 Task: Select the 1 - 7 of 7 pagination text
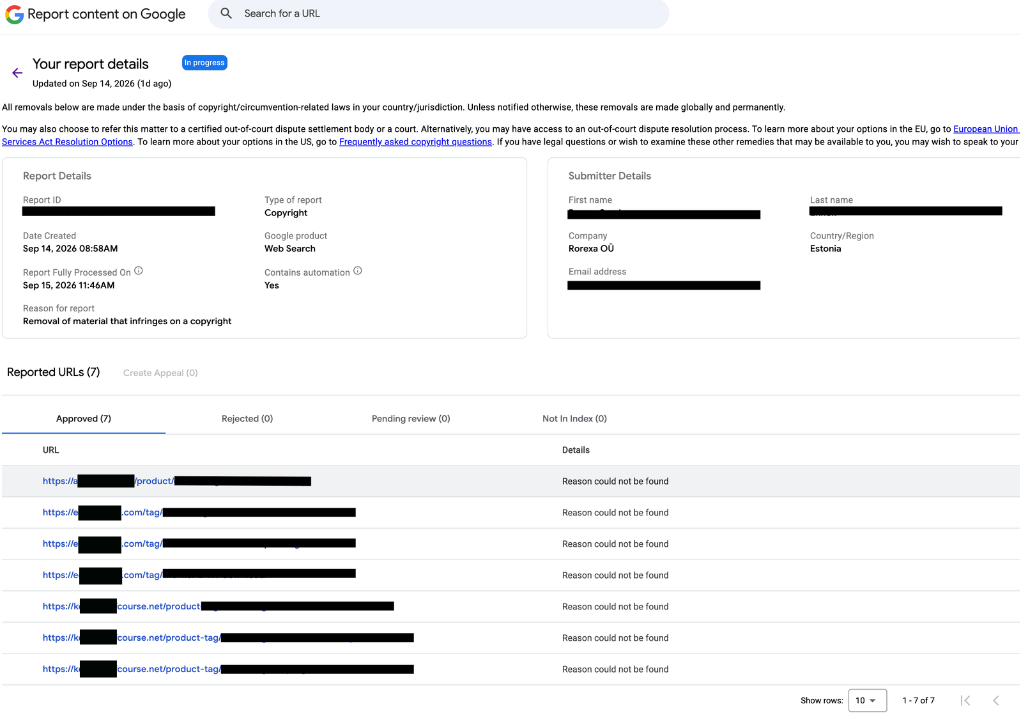click(918, 700)
